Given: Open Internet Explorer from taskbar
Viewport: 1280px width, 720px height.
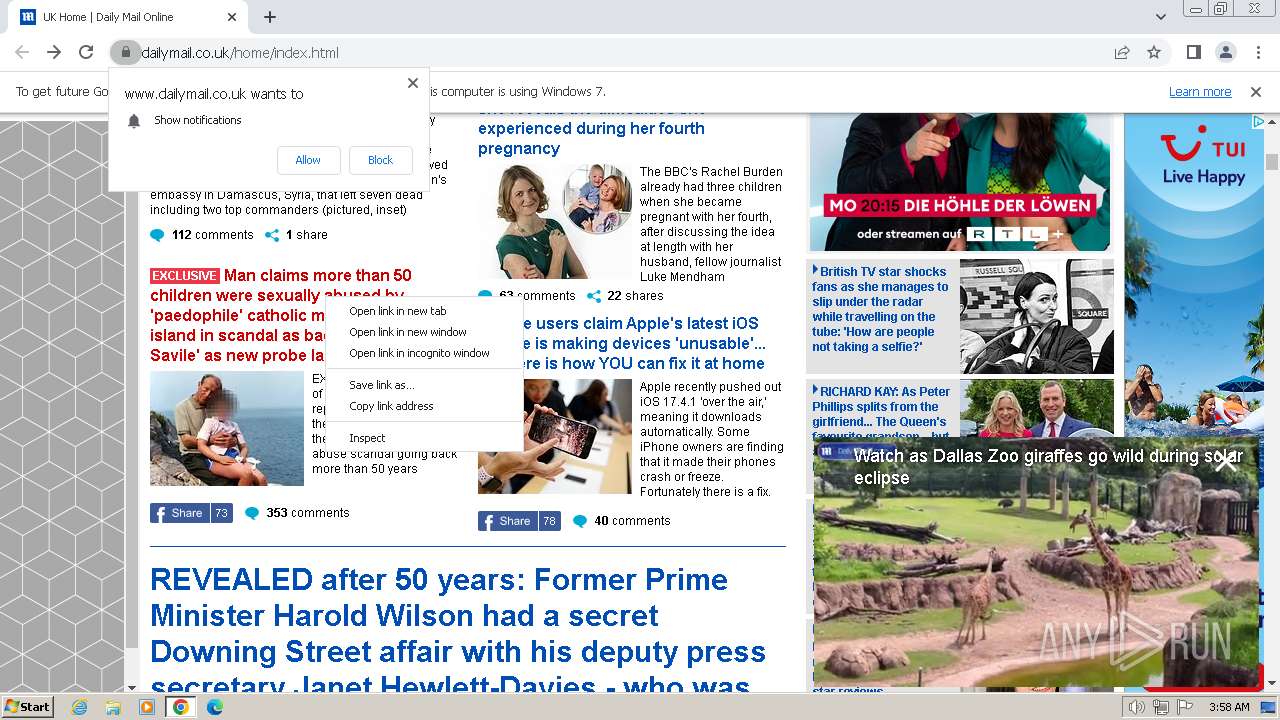Looking at the screenshot, I should coord(79,707).
